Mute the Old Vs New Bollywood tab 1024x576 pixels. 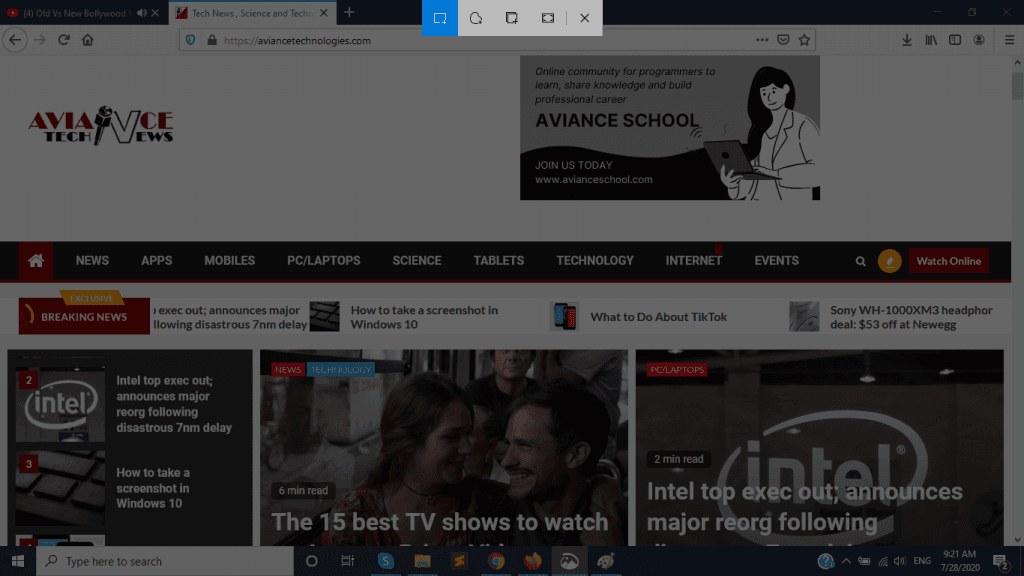click(141, 13)
